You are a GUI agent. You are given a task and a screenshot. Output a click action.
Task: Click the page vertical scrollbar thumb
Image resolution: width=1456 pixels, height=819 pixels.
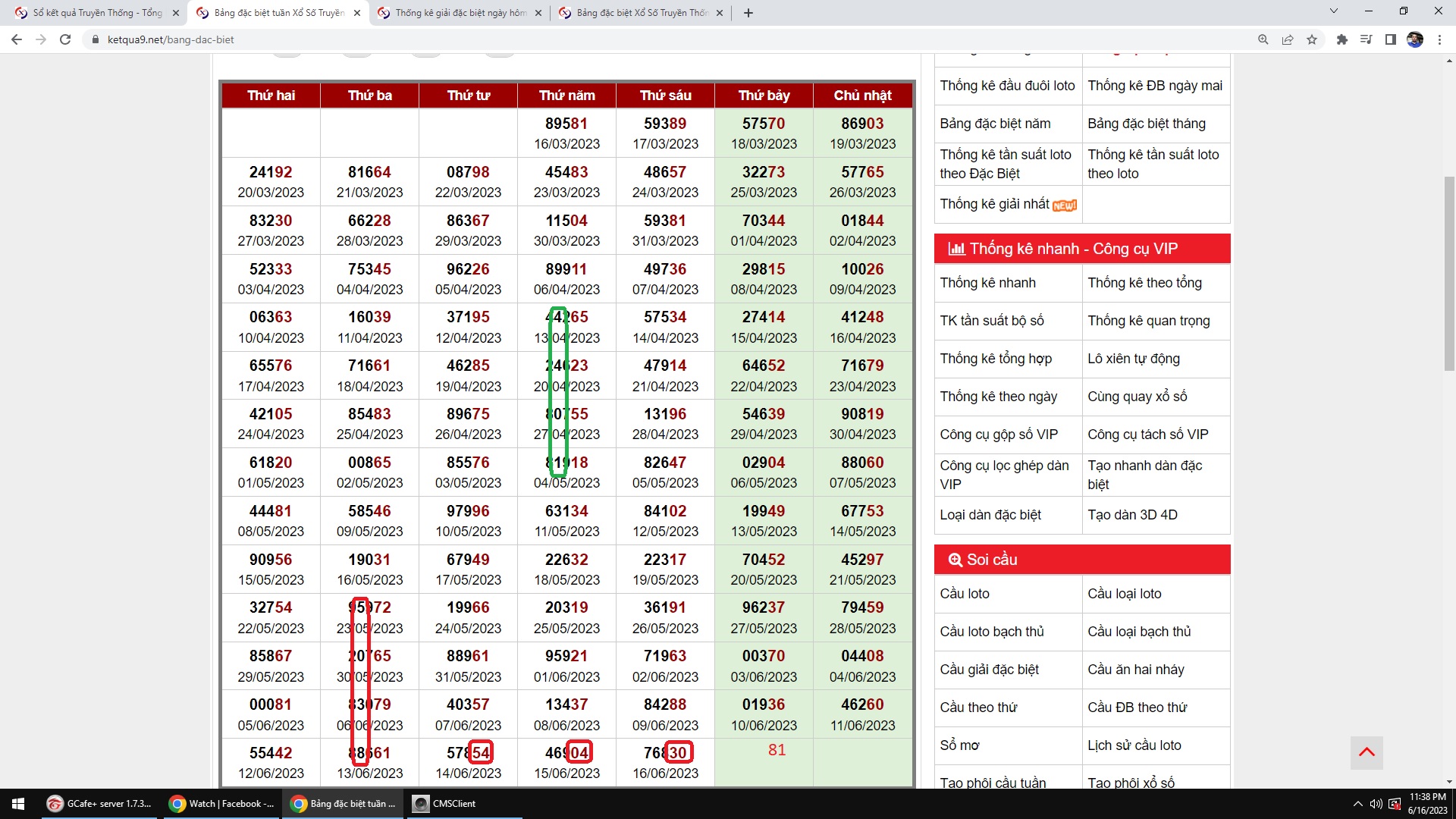pyautogui.click(x=1449, y=273)
